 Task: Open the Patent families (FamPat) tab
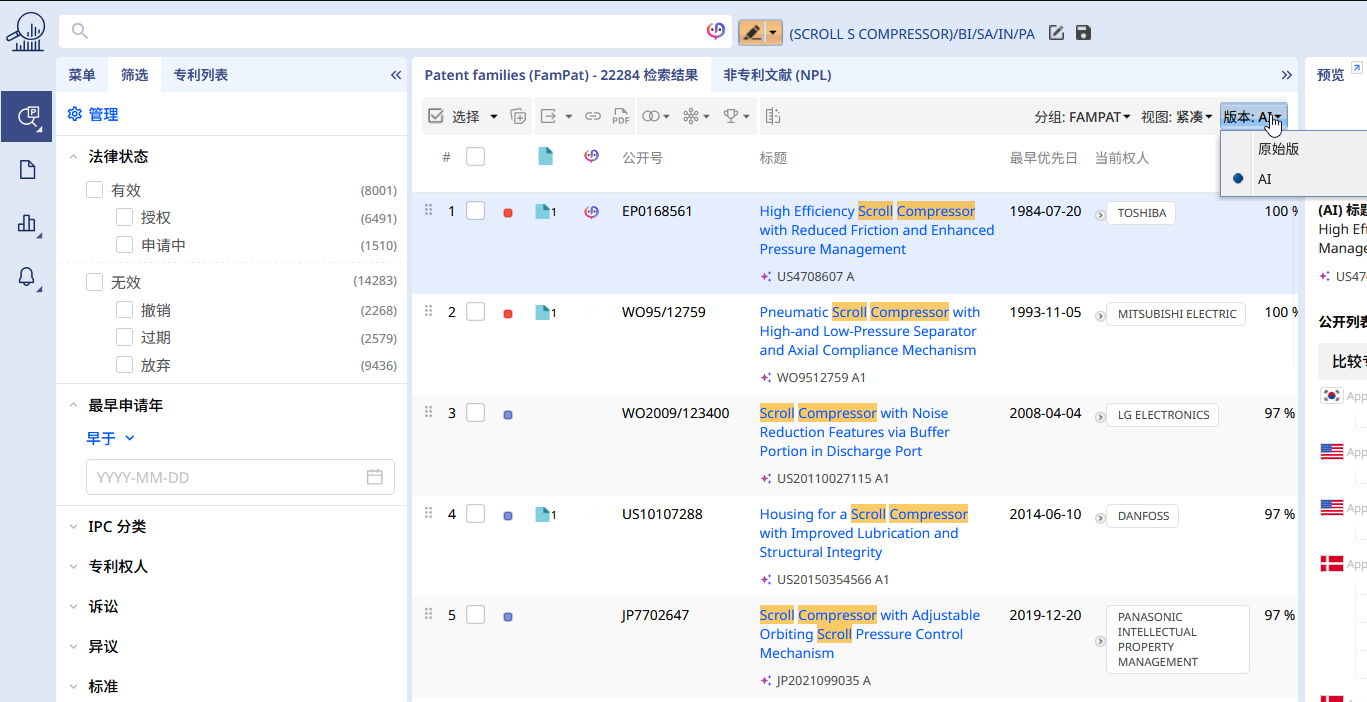tap(561, 75)
